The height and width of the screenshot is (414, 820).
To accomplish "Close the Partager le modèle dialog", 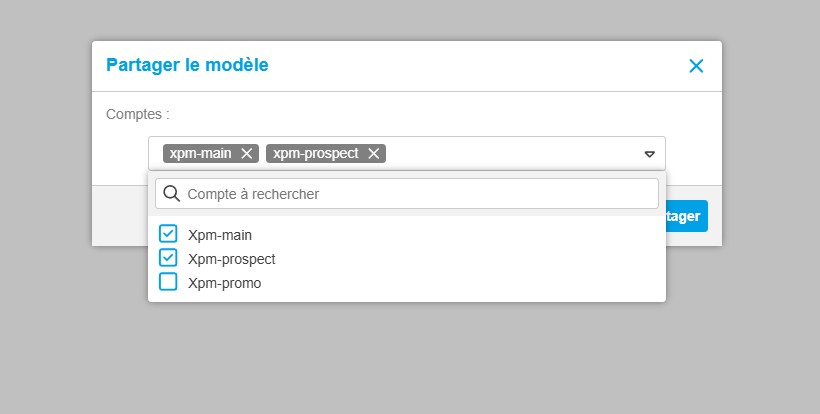I will (x=697, y=66).
